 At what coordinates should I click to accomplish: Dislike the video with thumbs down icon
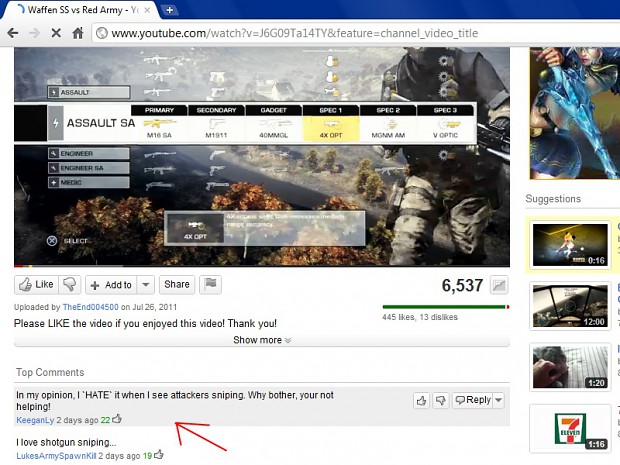coord(70,285)
